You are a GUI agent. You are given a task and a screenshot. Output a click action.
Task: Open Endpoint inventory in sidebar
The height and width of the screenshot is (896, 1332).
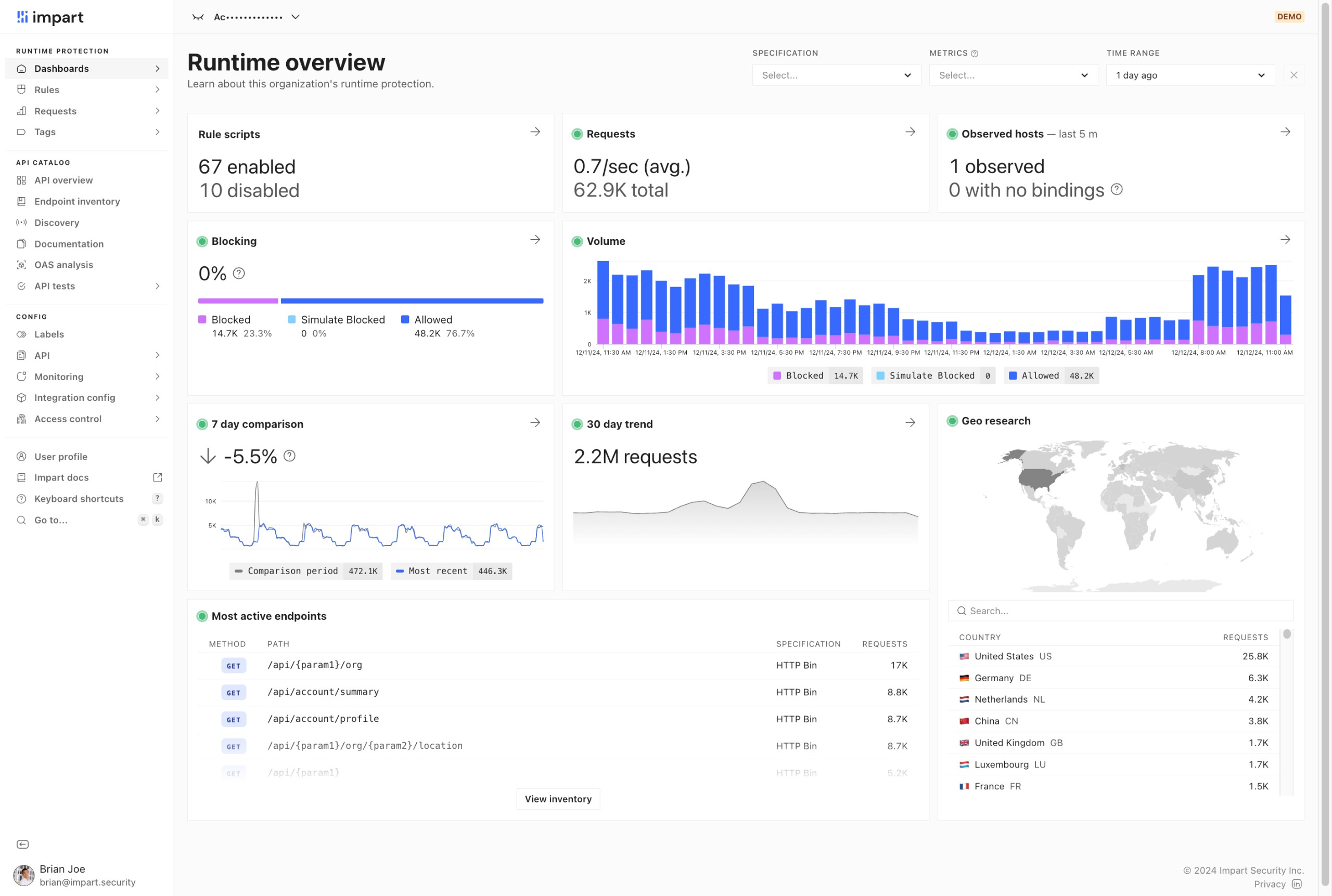76,201
